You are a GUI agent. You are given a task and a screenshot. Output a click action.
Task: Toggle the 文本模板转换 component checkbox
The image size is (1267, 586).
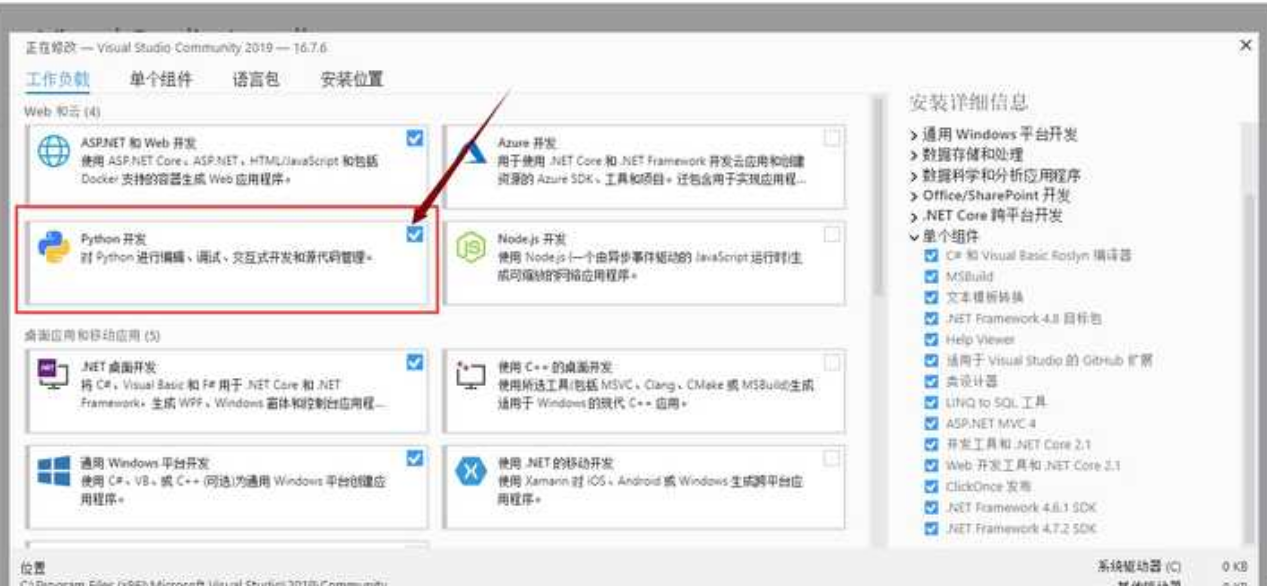932,297
